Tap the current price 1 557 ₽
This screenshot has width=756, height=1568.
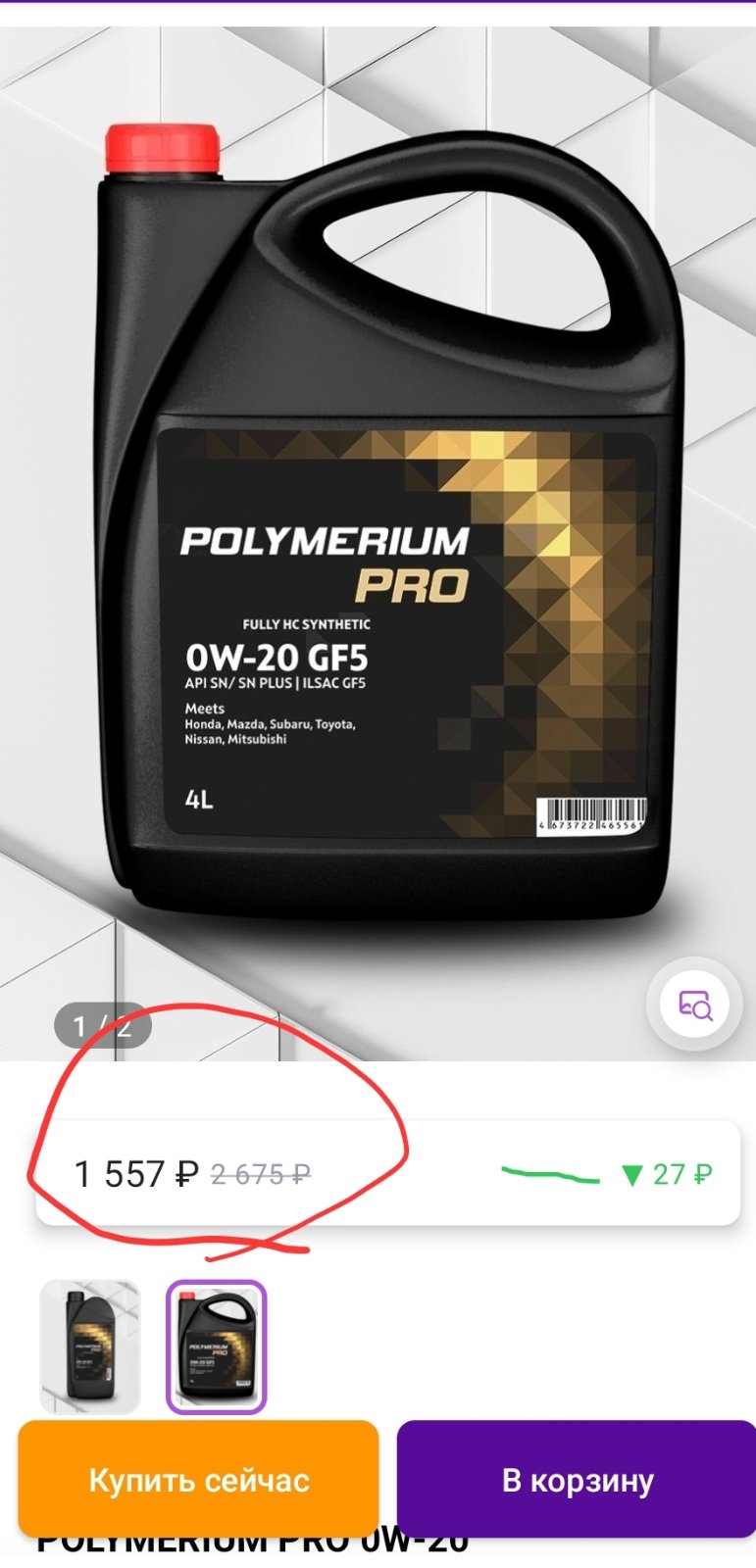(x=136, y=1174)
